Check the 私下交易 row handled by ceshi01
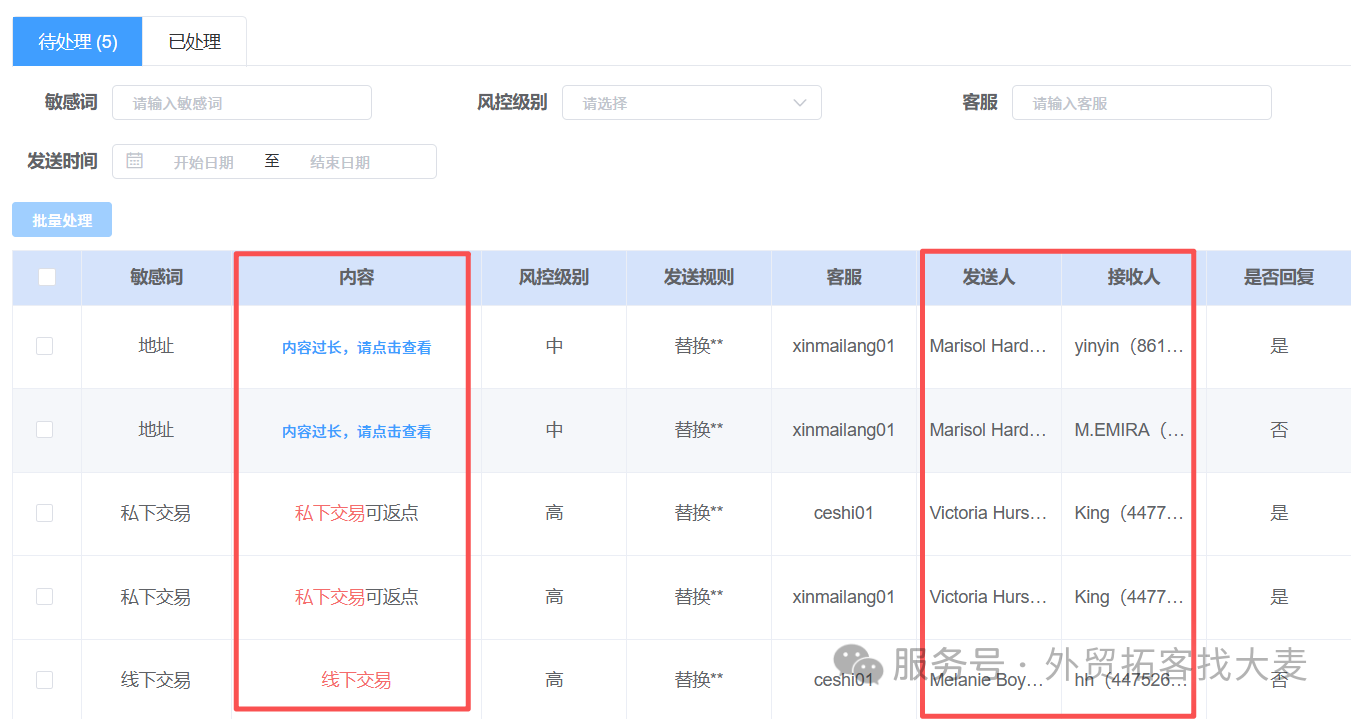The width and height of the screenshot is (1351, 719). (45, 513)
